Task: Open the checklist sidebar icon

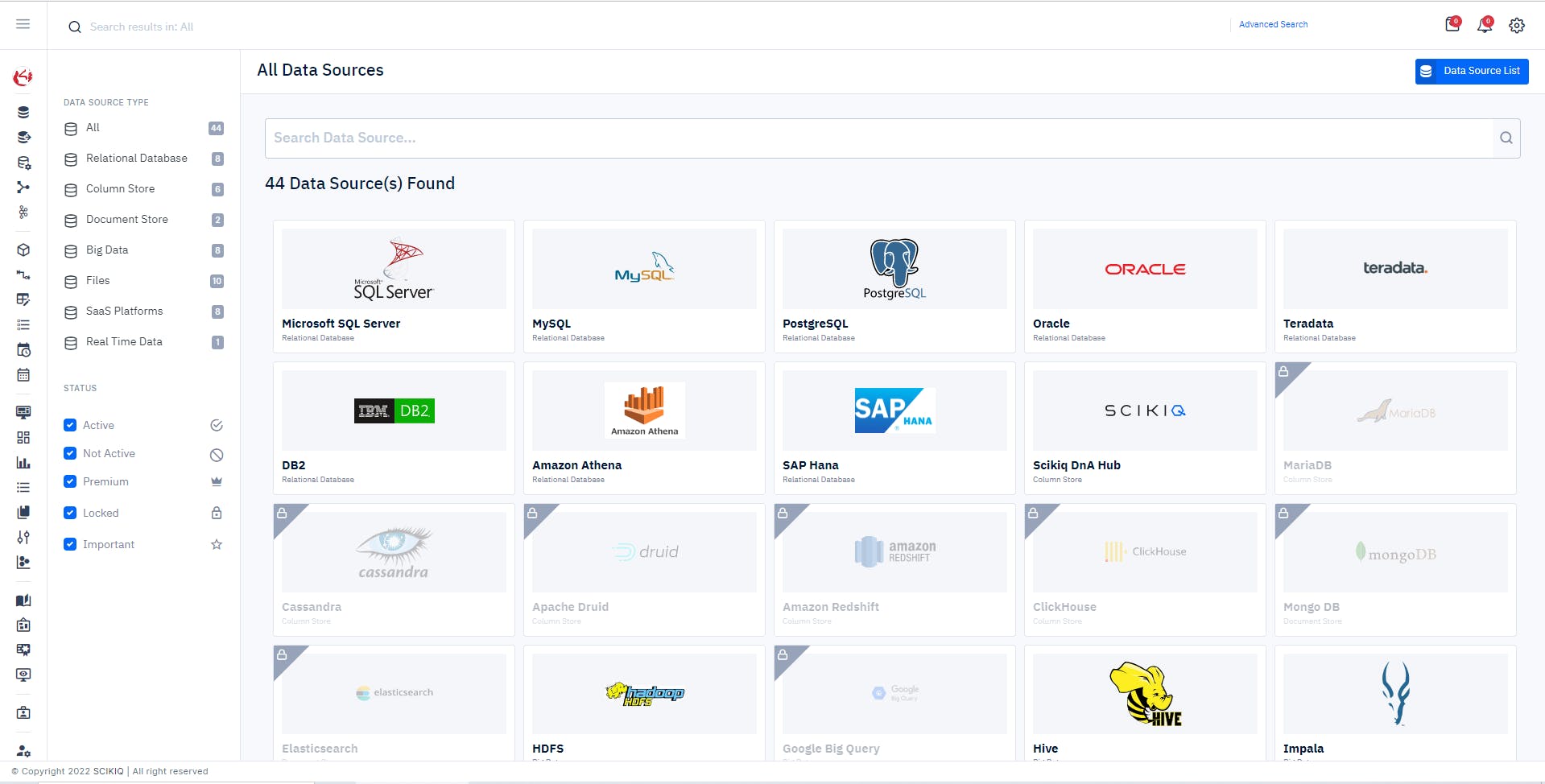Action: pyautogui.click(x=23, y=325)
